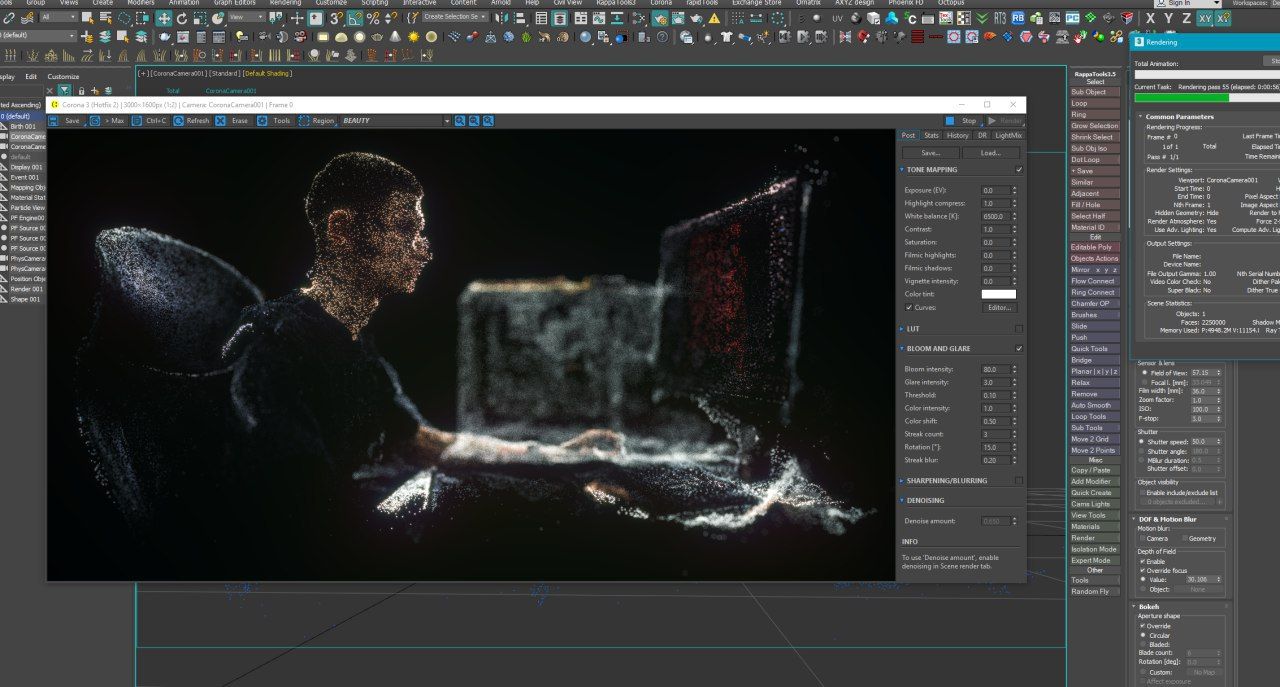The image size is (1280, 687).
Task: Click the Stop render button
Action: tap(963, 120)
